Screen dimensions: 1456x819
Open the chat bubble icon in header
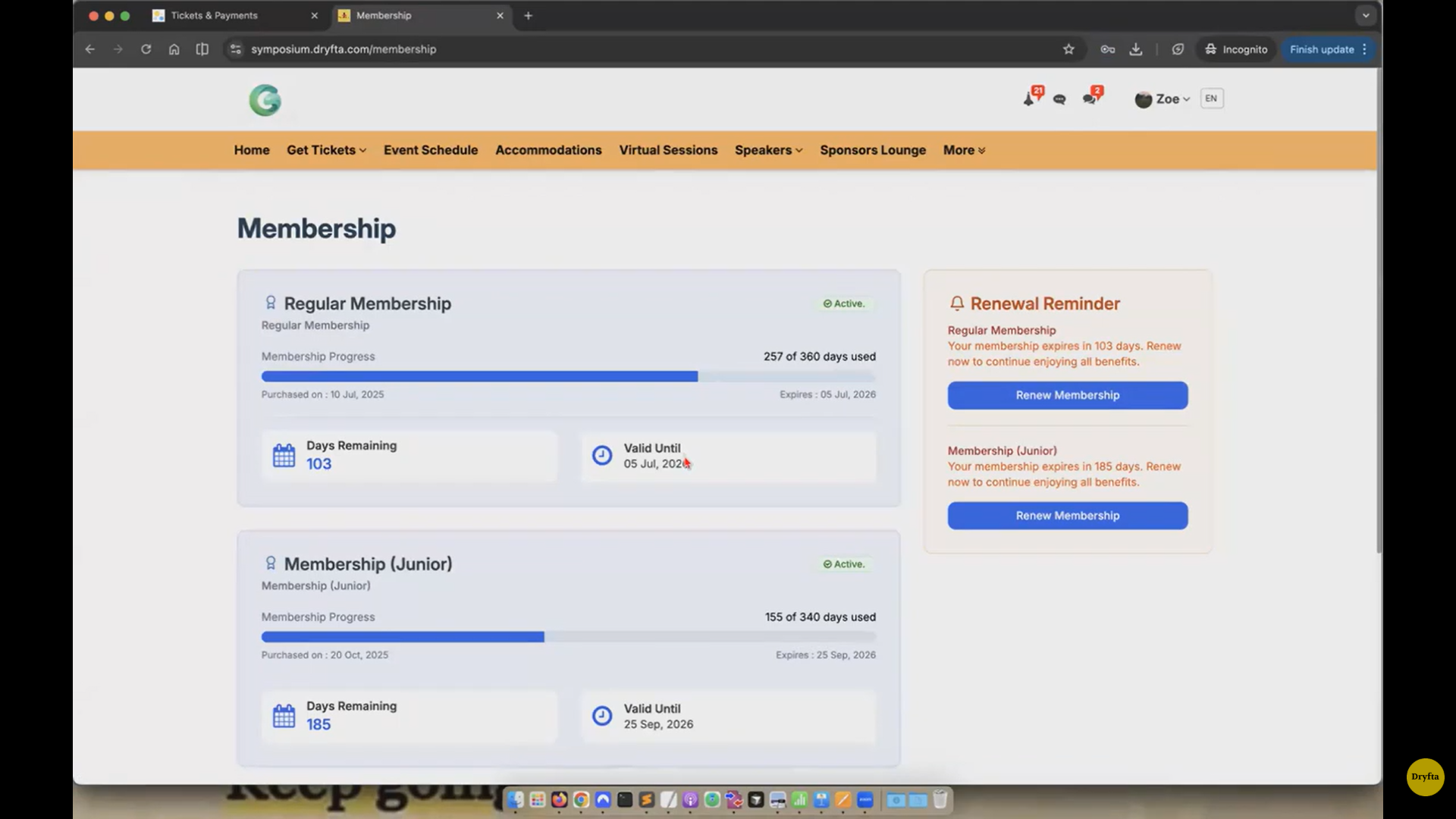pyautogui.click(x=1059, y=99)
